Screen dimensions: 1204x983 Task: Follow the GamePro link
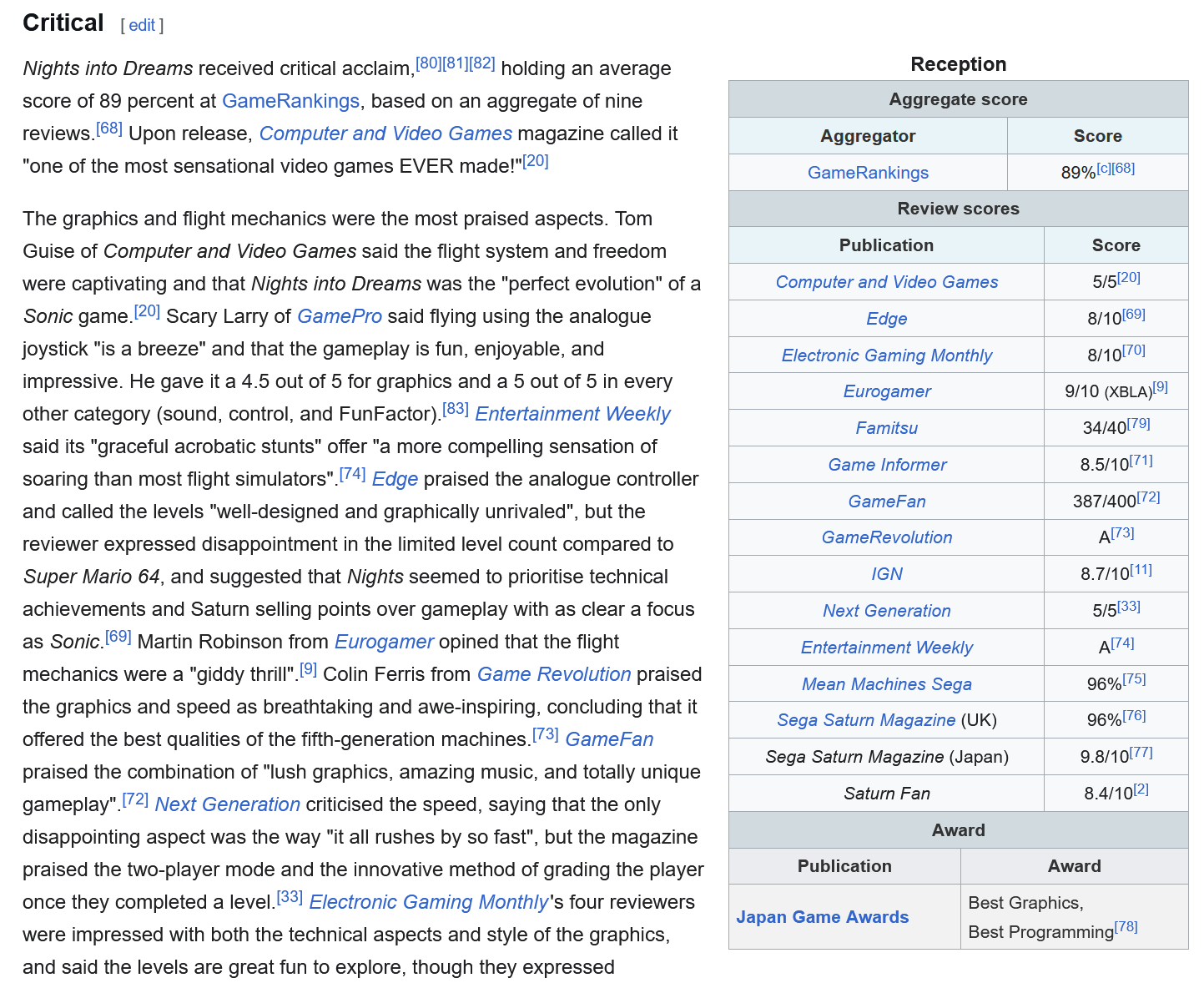click(x=340, y=316)
